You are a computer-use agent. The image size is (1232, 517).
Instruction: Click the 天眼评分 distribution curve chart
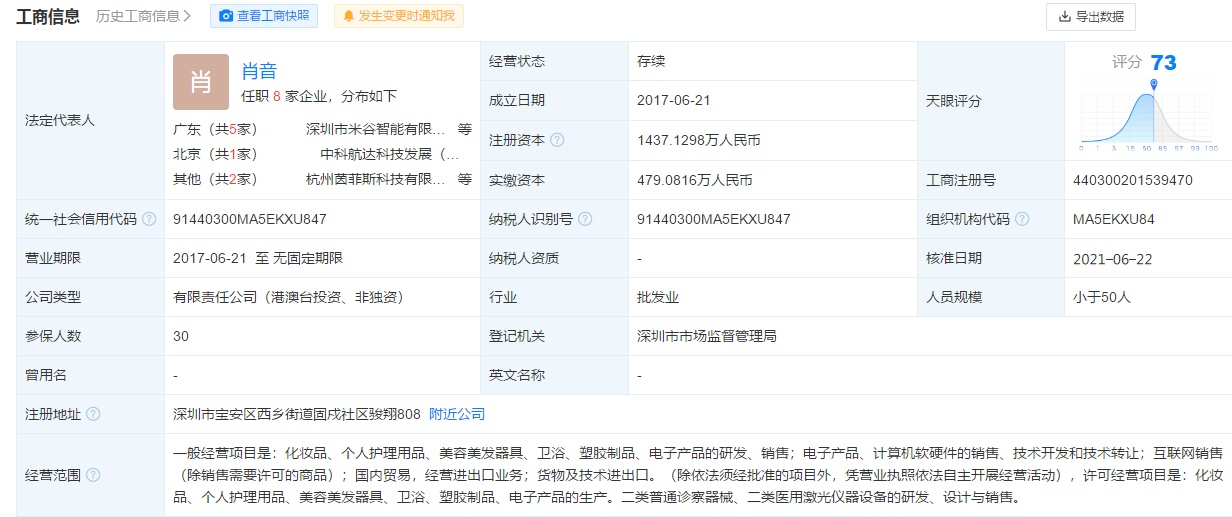1148,120
